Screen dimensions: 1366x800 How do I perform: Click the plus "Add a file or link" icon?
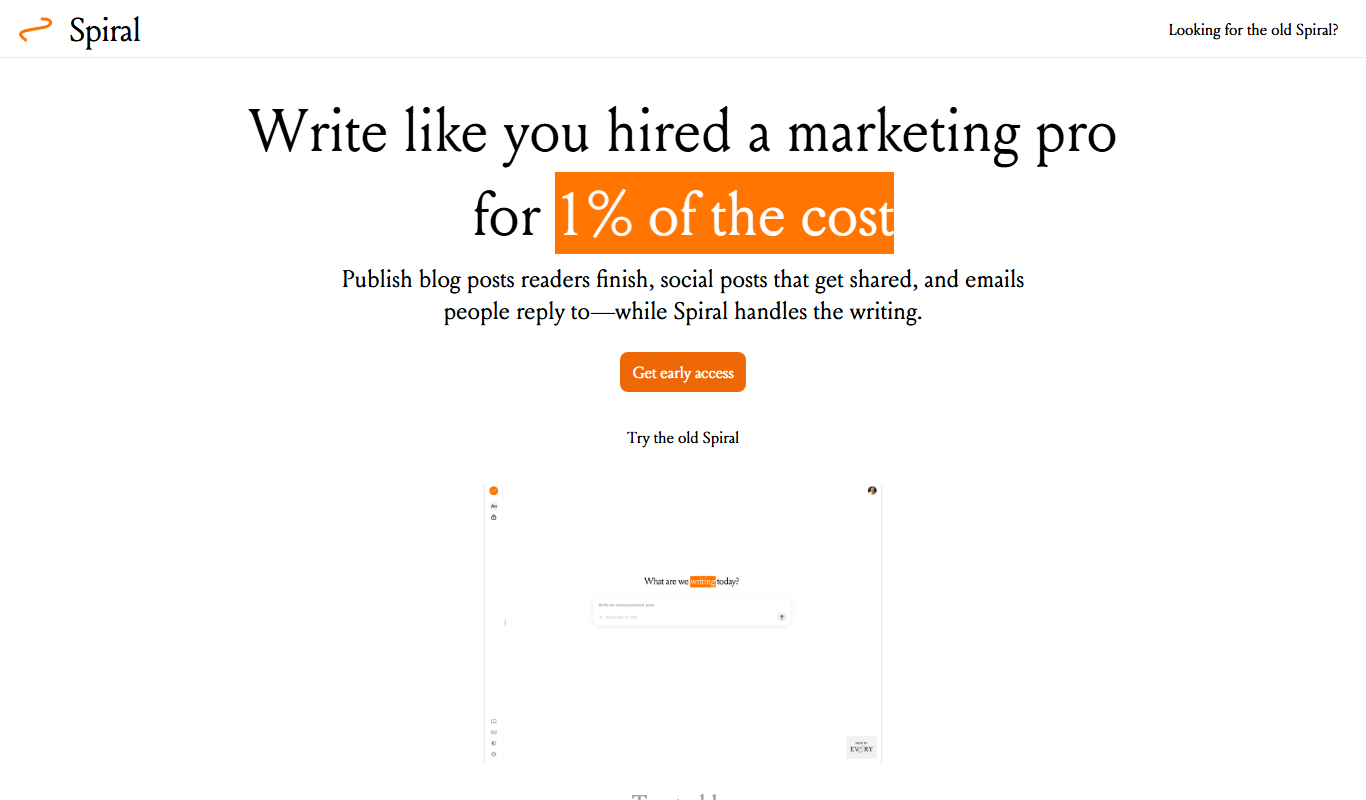(x=600, y=617)
